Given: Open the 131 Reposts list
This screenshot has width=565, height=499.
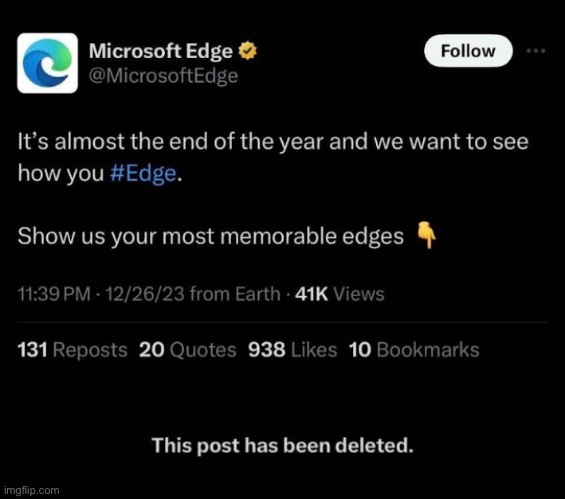Looking at the screenshot, I should pyautogui.click(x=72, y=349).
